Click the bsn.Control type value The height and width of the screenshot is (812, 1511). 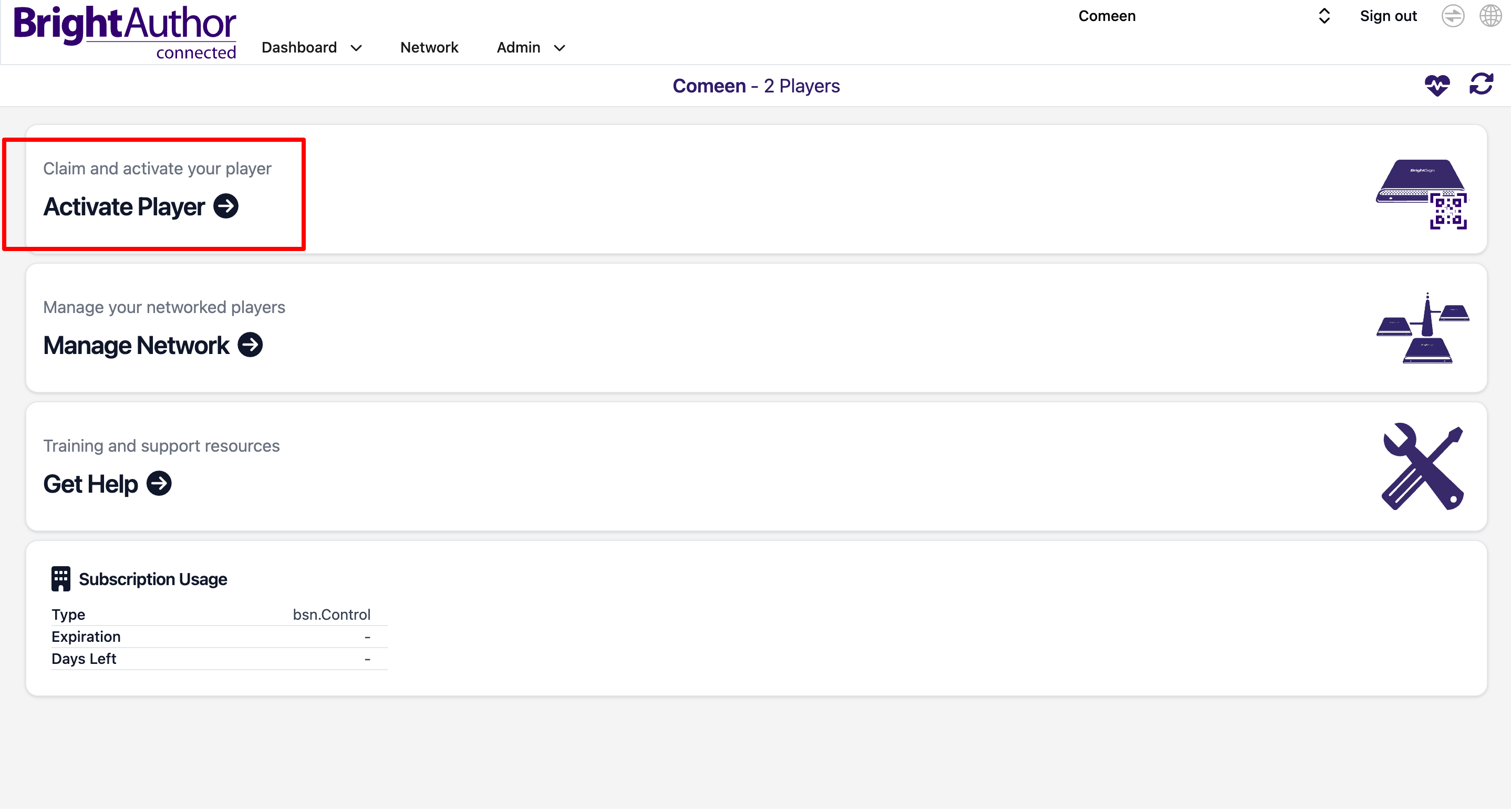tap(332, 615)
